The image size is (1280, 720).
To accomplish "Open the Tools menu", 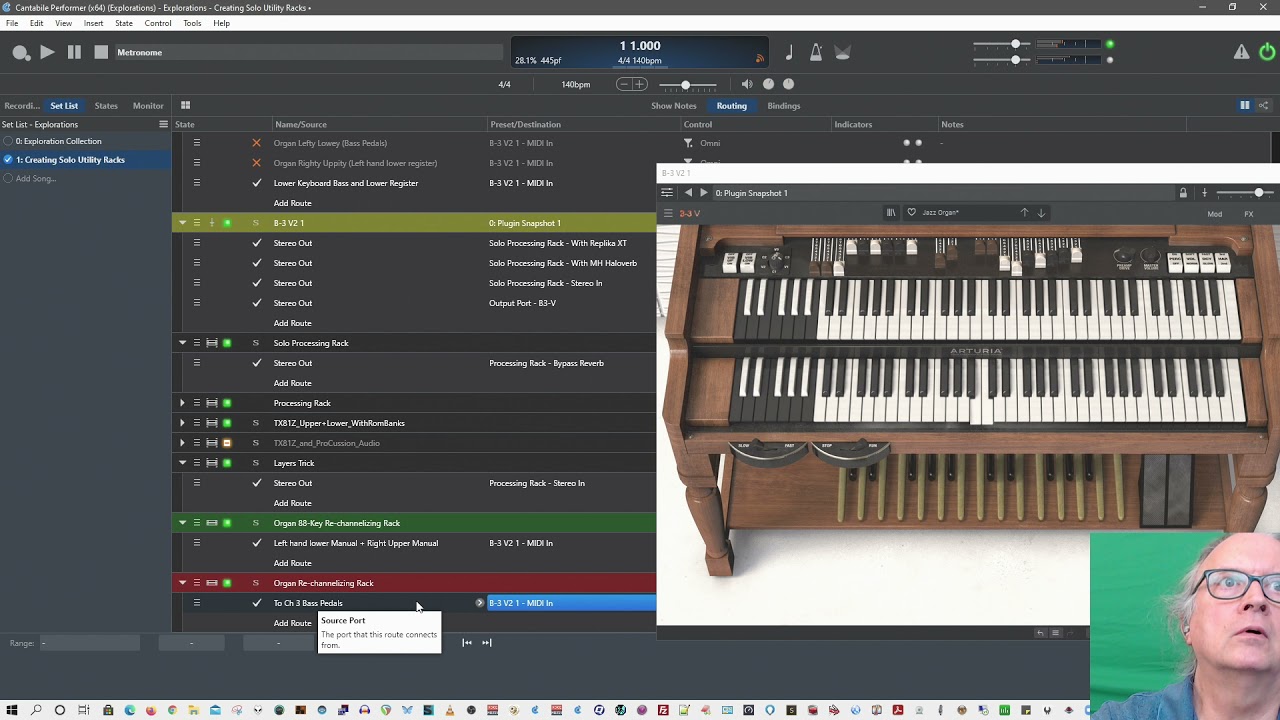I will (x=192, y=23).
